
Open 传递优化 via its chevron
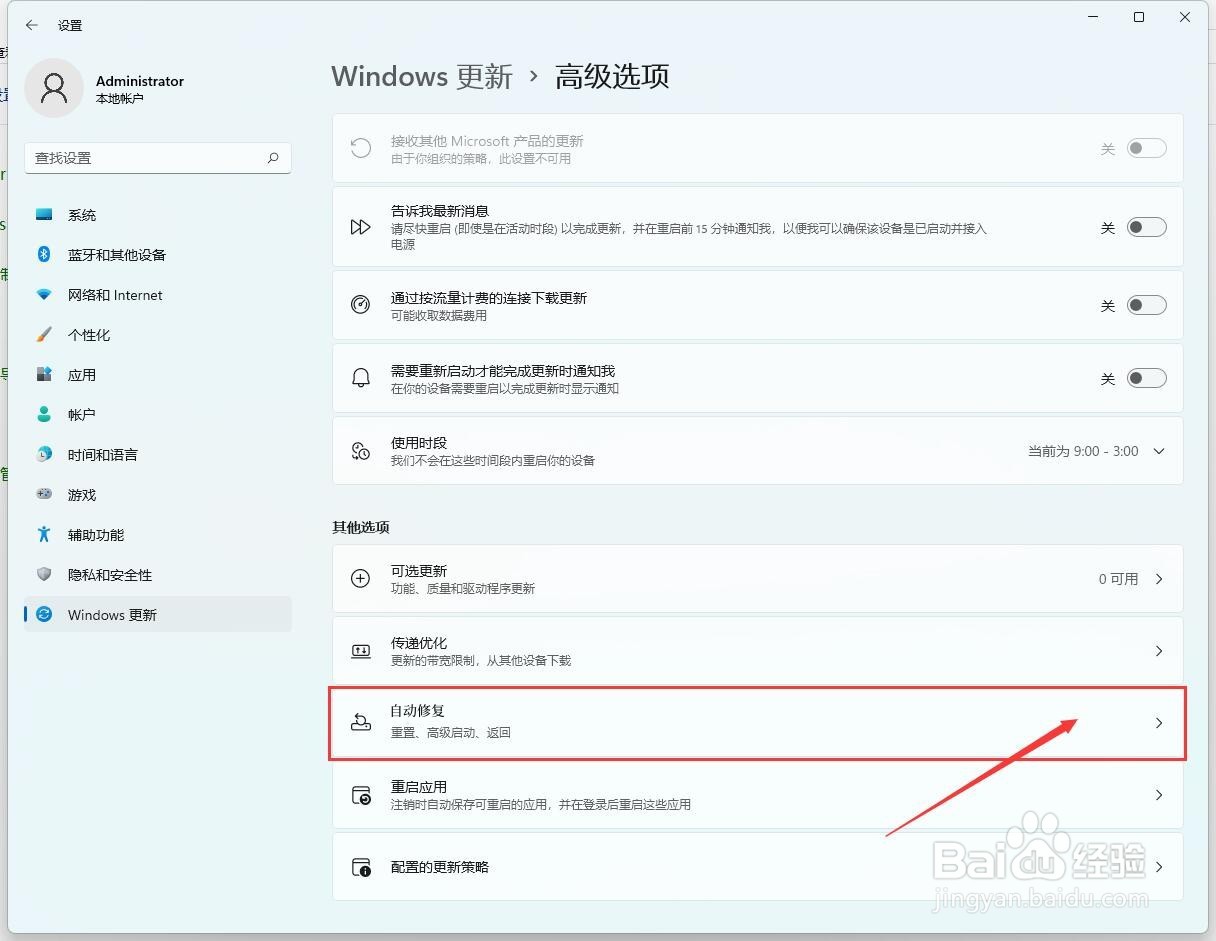tap(1159, 651)
